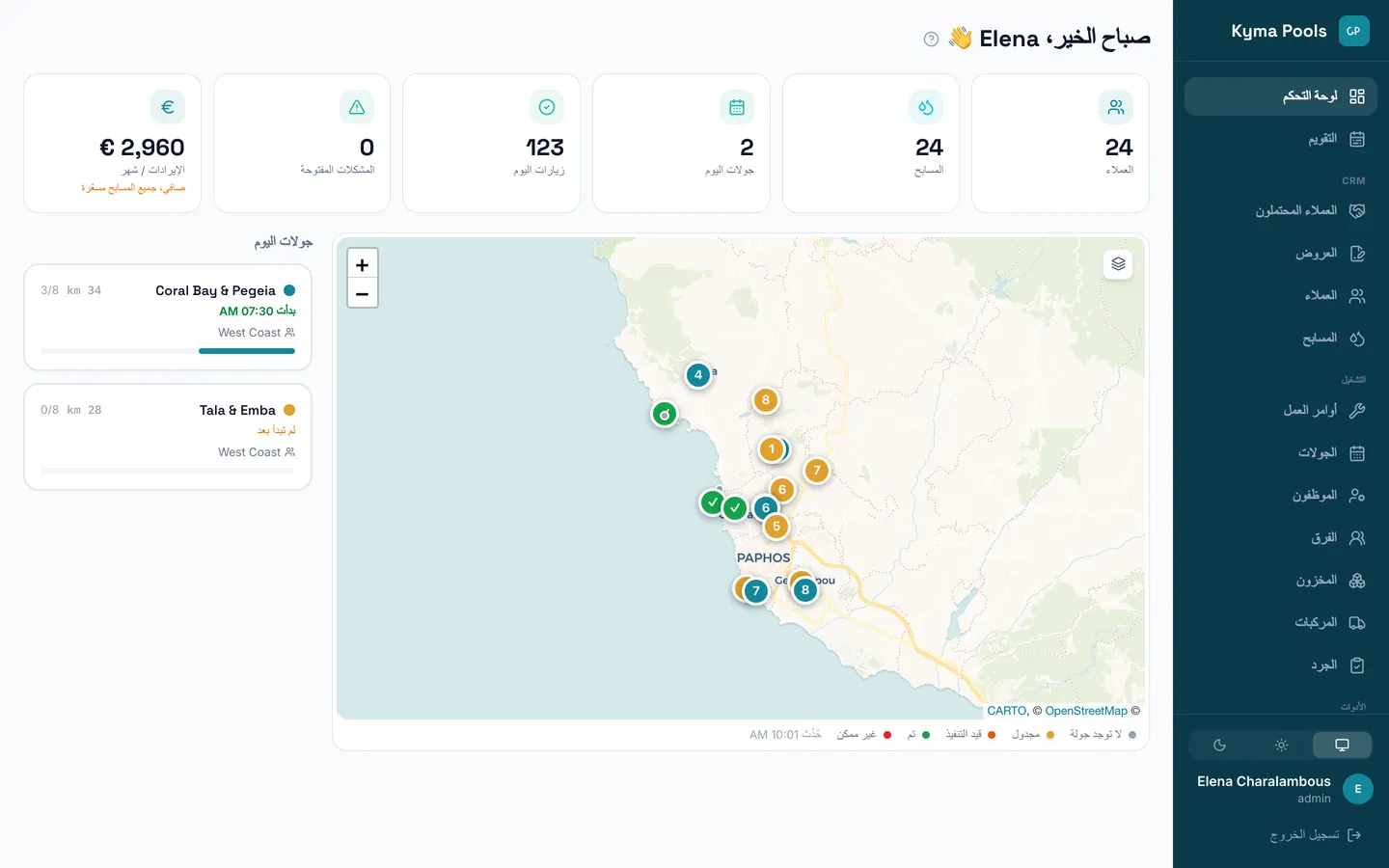Click the الجرد clipboard check icon
The width and height of the screenshot is (1389, 868).
click(1357, 665)
